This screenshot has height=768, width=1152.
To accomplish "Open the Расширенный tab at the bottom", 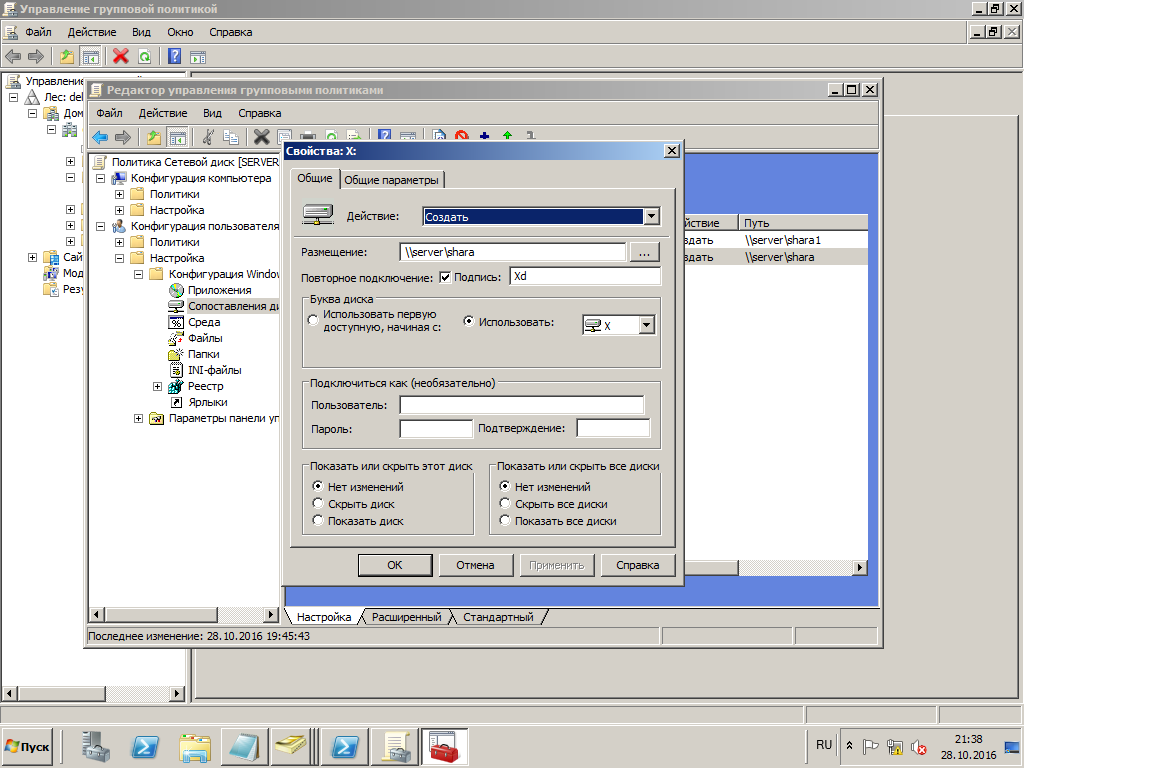I will pyautogui.click(x=406, y=617).
